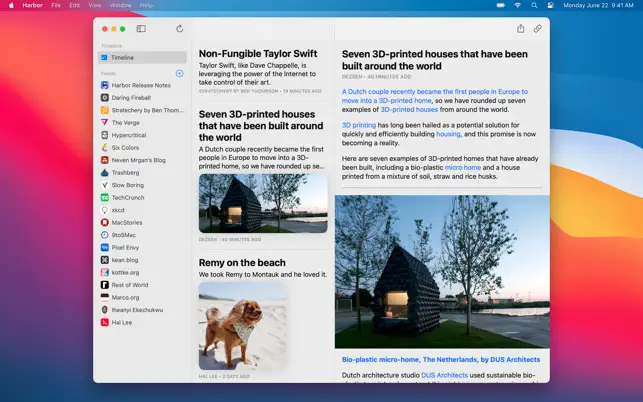The width and height of the screenshot is (643, 402).
Task: Select the 'Rest of World' feed name
Action: (x=130, y=285)
